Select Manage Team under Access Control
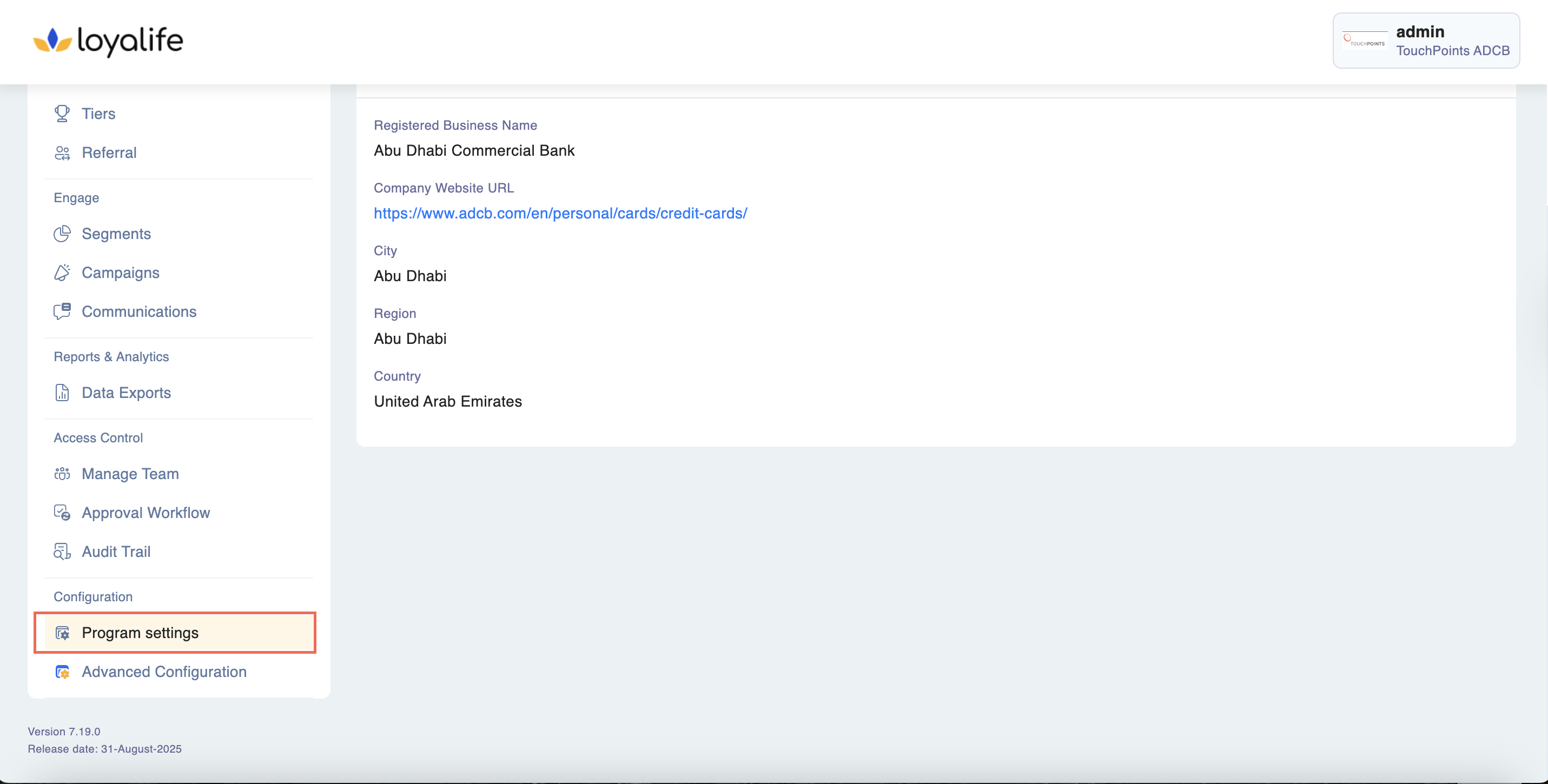 click(x=130, y=474)
